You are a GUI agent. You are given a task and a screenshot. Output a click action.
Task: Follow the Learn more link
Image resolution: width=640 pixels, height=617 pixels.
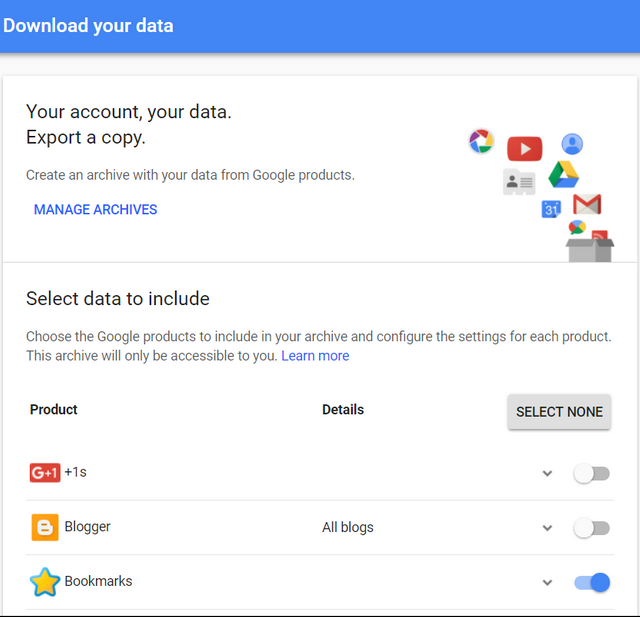(x=315, y=356)
